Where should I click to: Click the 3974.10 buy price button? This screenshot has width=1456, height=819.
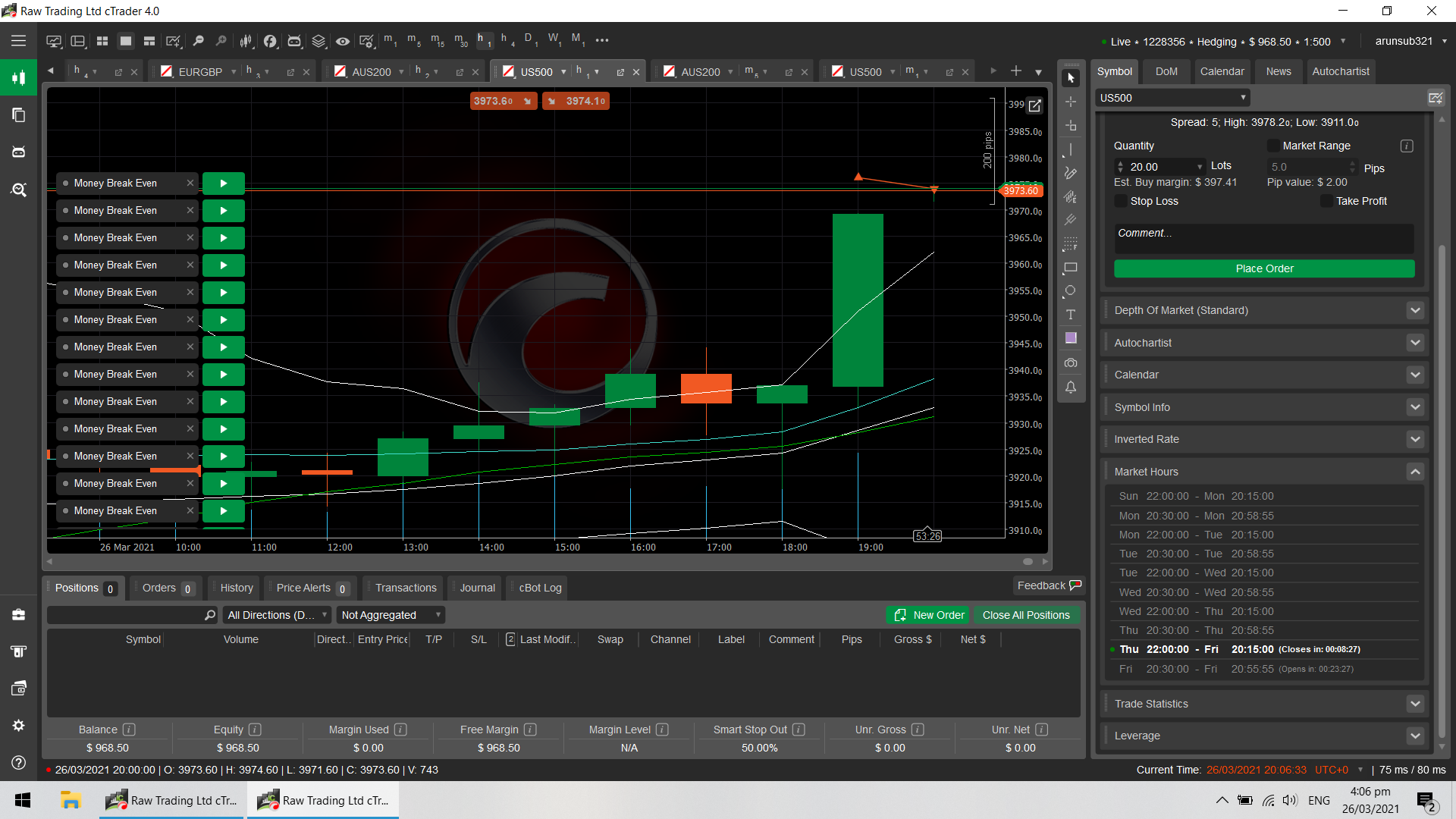(x=576, y=101)
